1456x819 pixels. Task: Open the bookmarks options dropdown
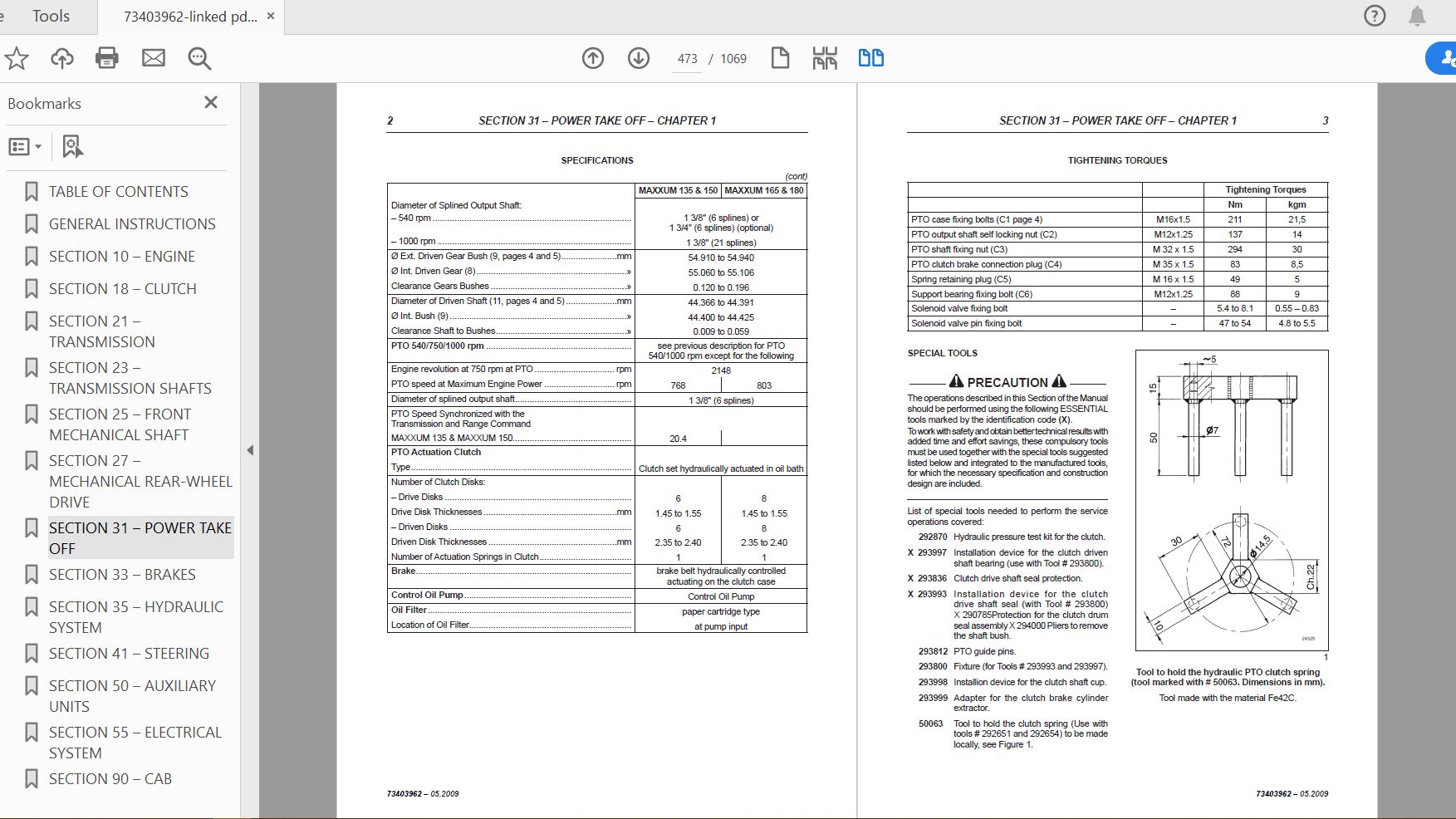coord(25,147)
